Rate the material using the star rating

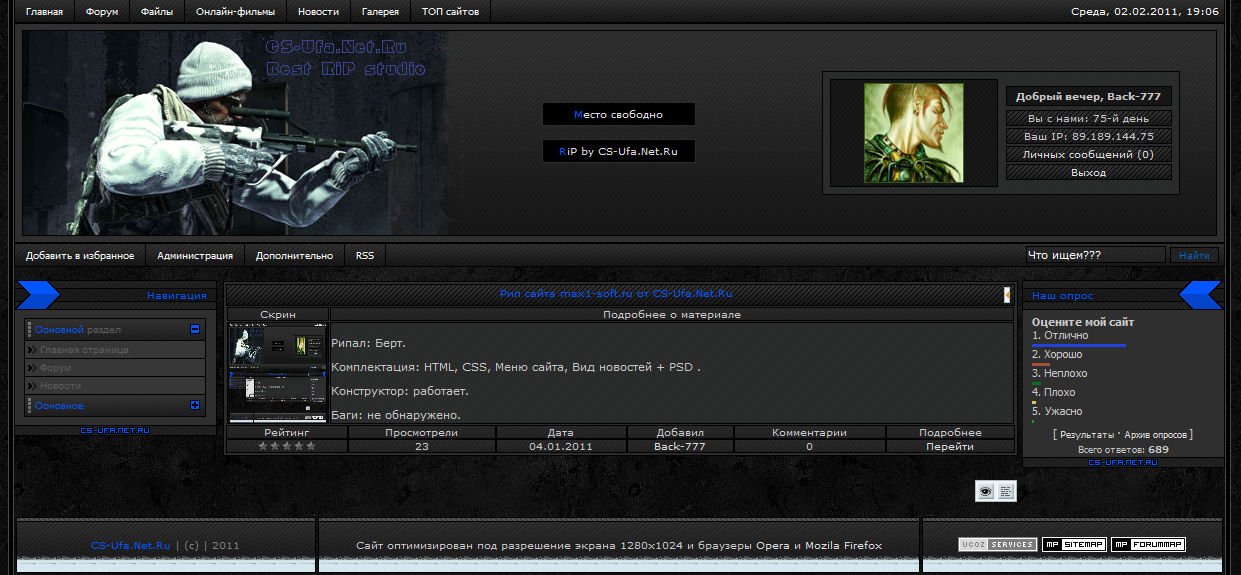287,447
